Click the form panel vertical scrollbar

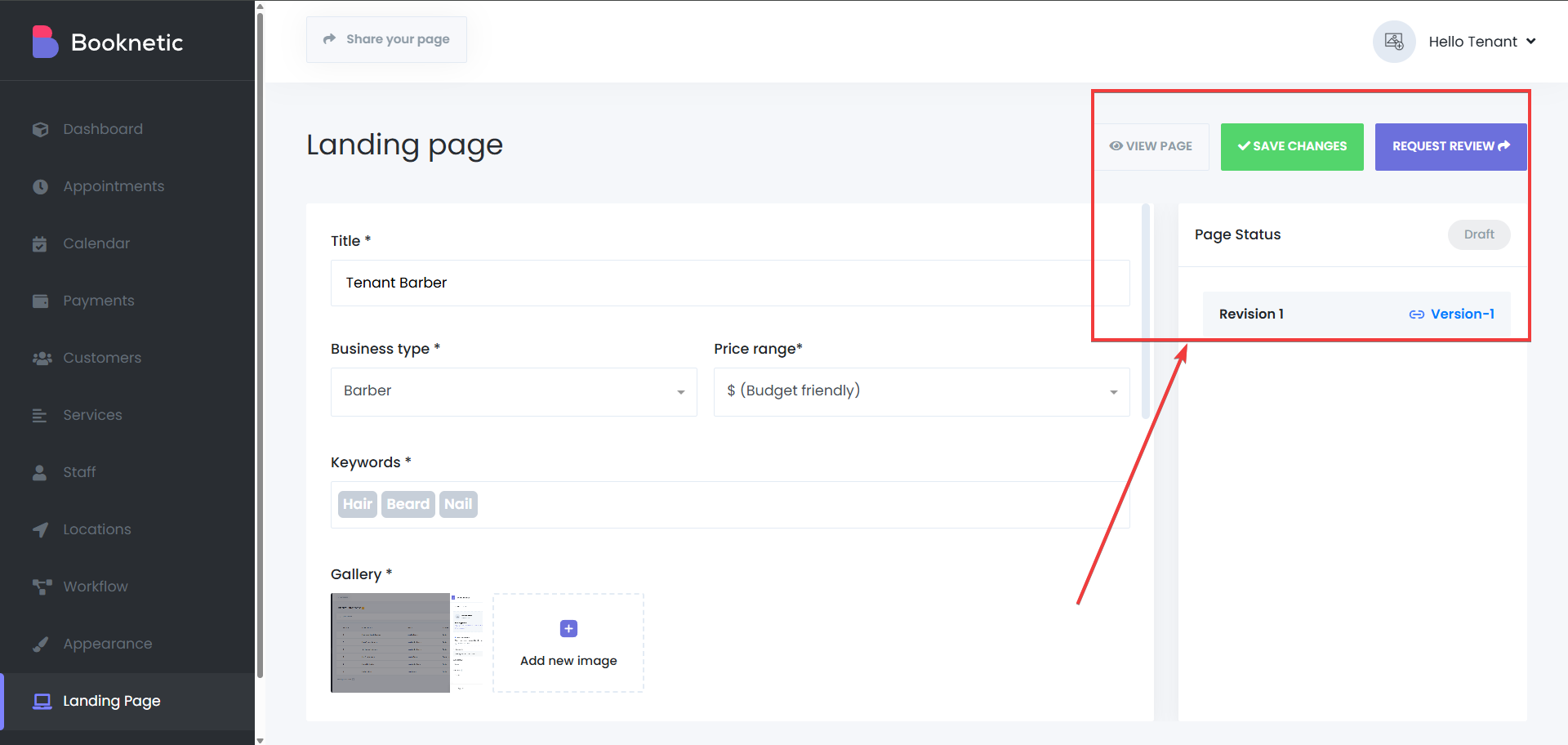coord(1146,310)
